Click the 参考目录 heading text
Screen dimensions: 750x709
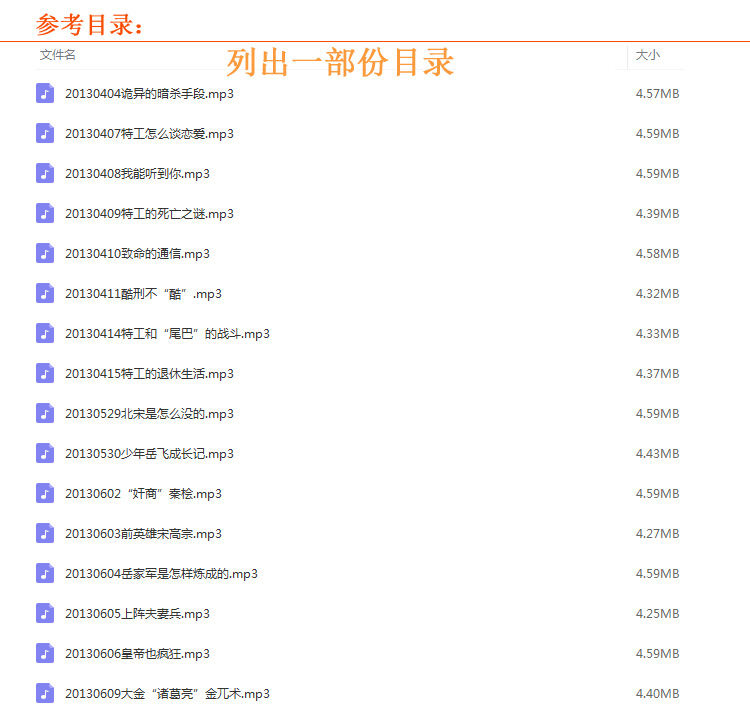click(x=90, y=24)
